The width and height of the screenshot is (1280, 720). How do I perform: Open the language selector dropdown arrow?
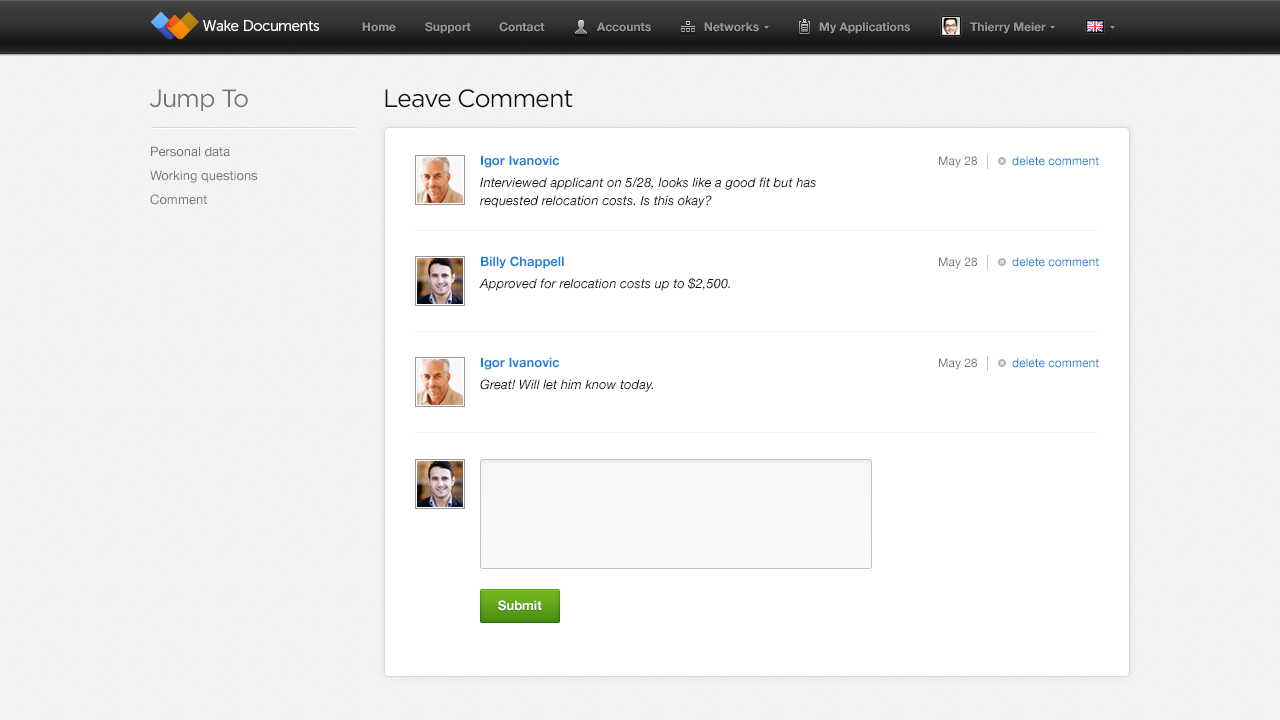[1112, 27]
